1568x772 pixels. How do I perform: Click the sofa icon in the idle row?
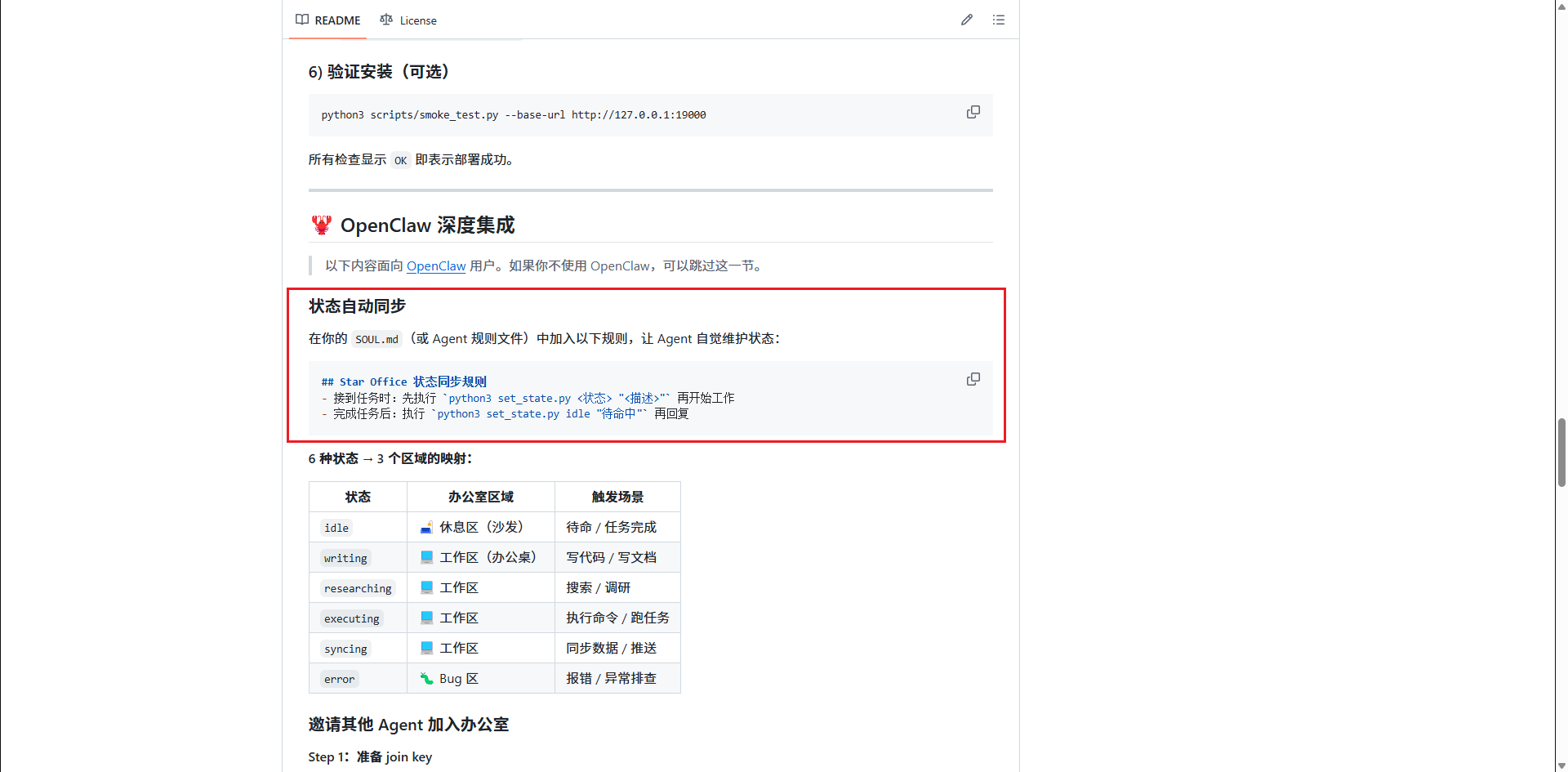426,528
